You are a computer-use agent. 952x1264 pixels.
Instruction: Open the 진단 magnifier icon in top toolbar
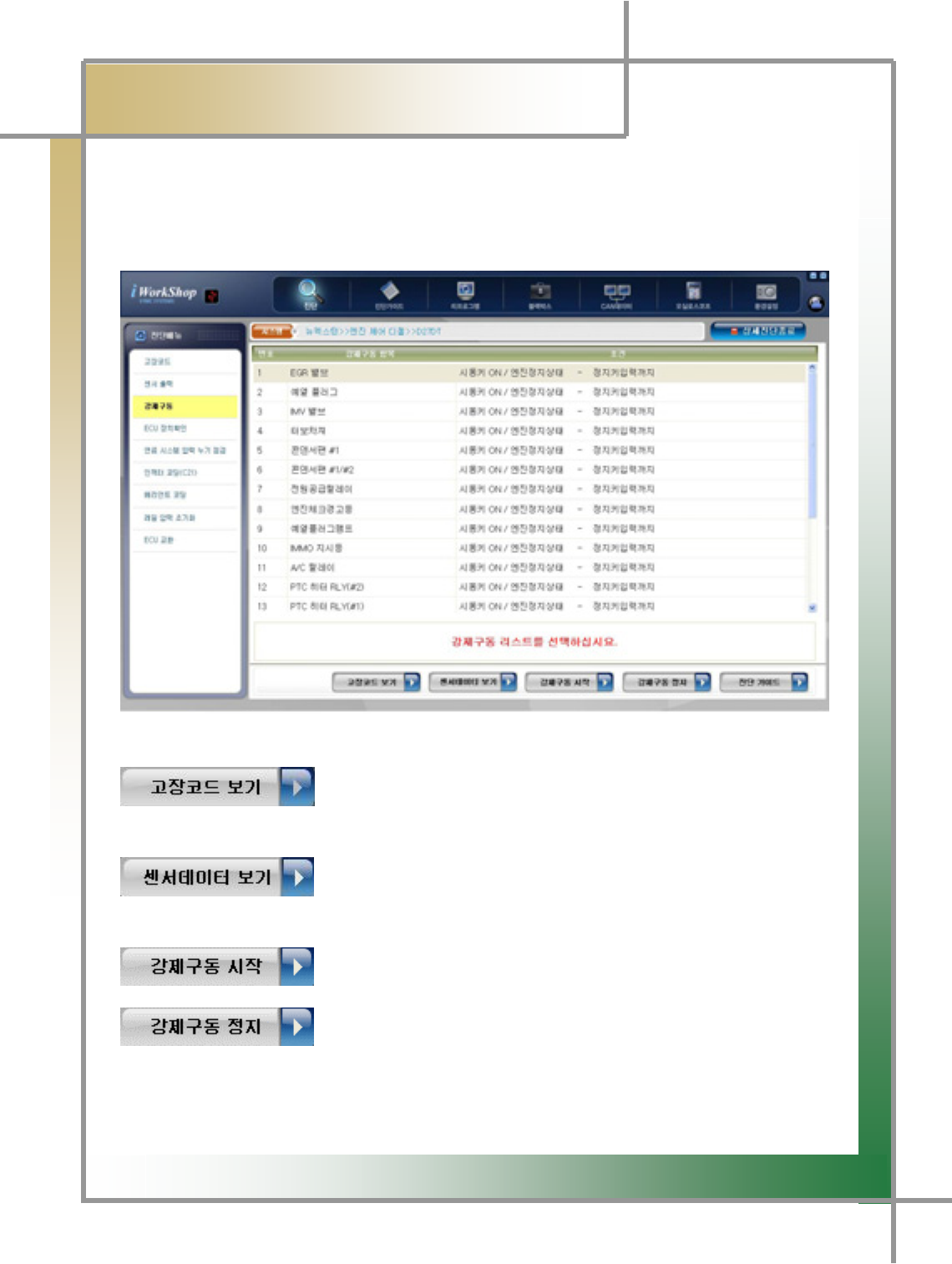310,292
